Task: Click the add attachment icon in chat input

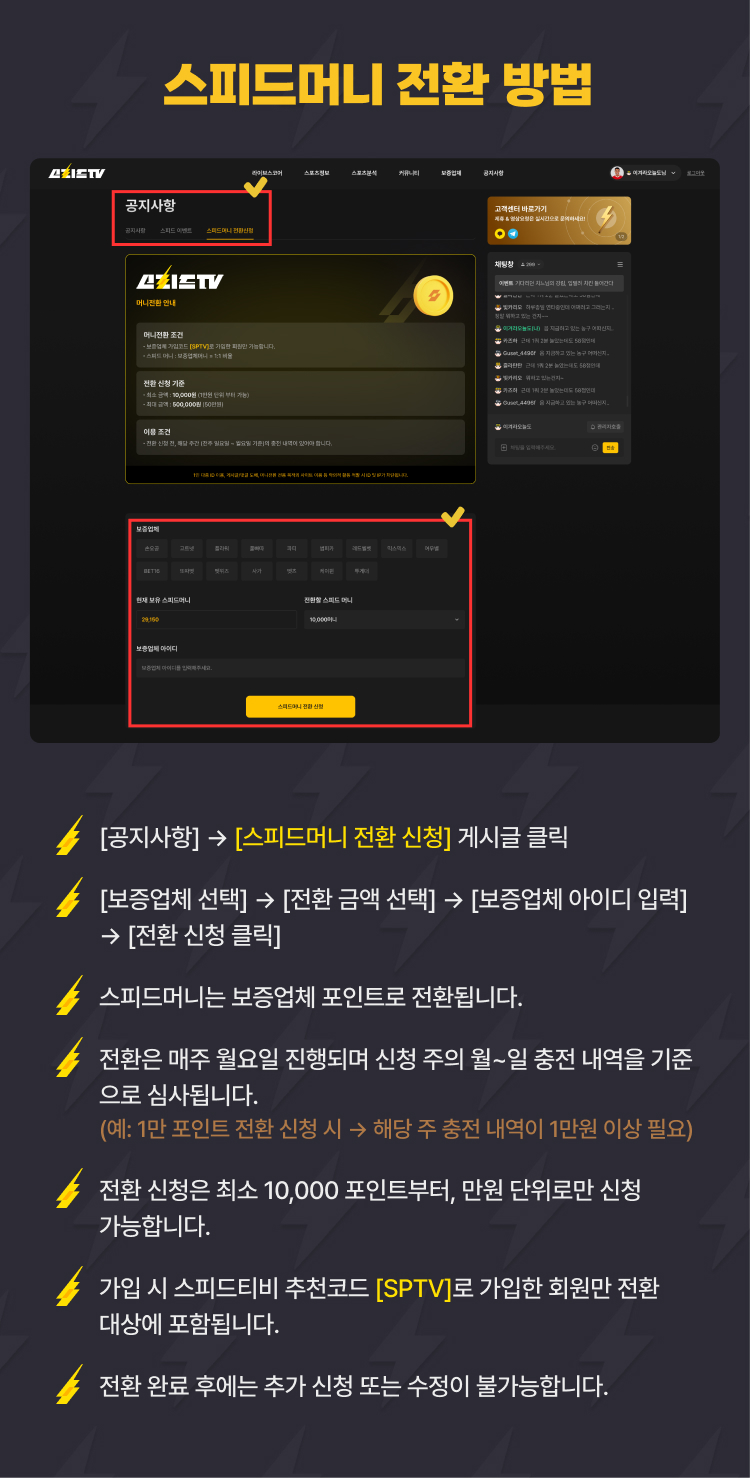Action: tap(505, 448)
